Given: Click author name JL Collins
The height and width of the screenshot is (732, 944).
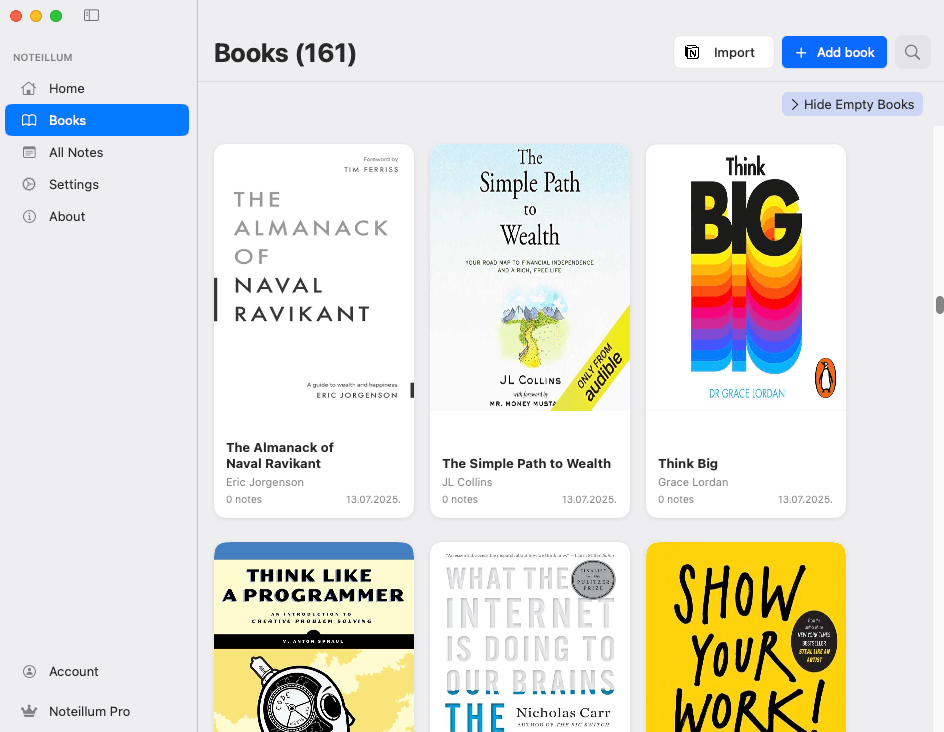Looking at the screenshot, I should (x=467, y=482).
